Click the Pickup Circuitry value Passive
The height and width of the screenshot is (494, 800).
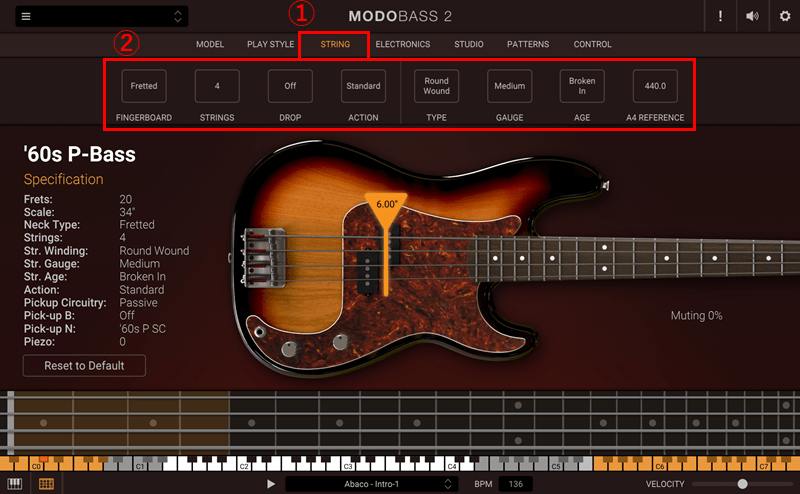coord(138,303)
